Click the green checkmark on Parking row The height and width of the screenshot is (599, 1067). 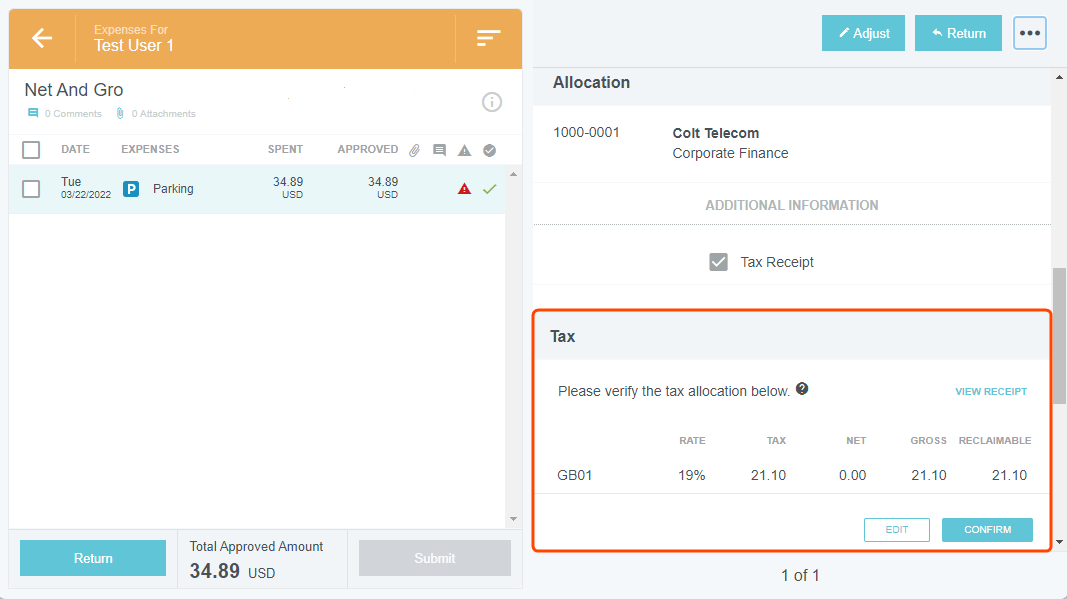[489, 188]
